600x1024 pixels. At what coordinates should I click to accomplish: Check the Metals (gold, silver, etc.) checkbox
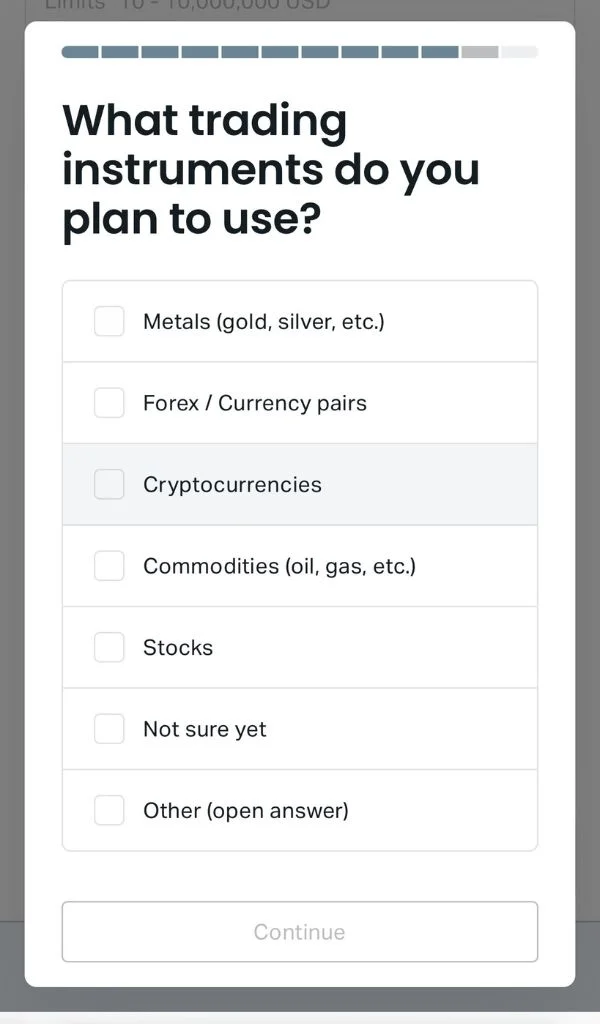[109, 321]
